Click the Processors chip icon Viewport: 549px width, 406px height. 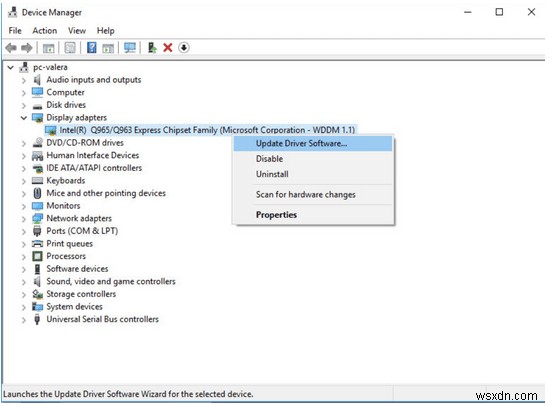[37, 256]
